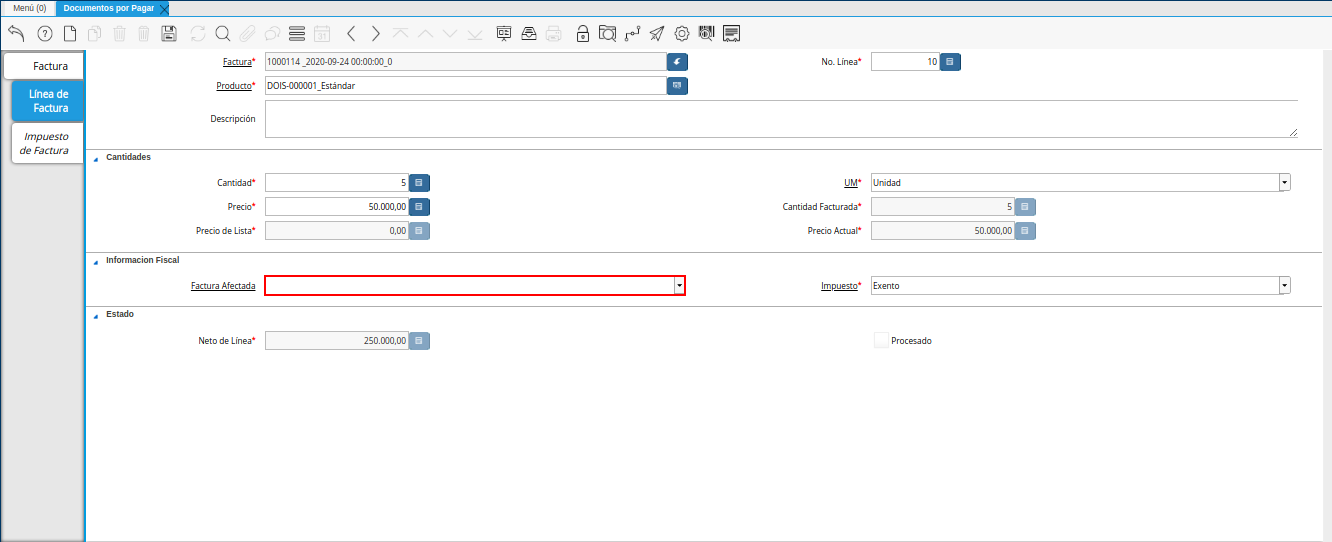Screen dimensions: 1332x542
Task: Click the No. Línea input field
Action: click(x=906, y=62)
